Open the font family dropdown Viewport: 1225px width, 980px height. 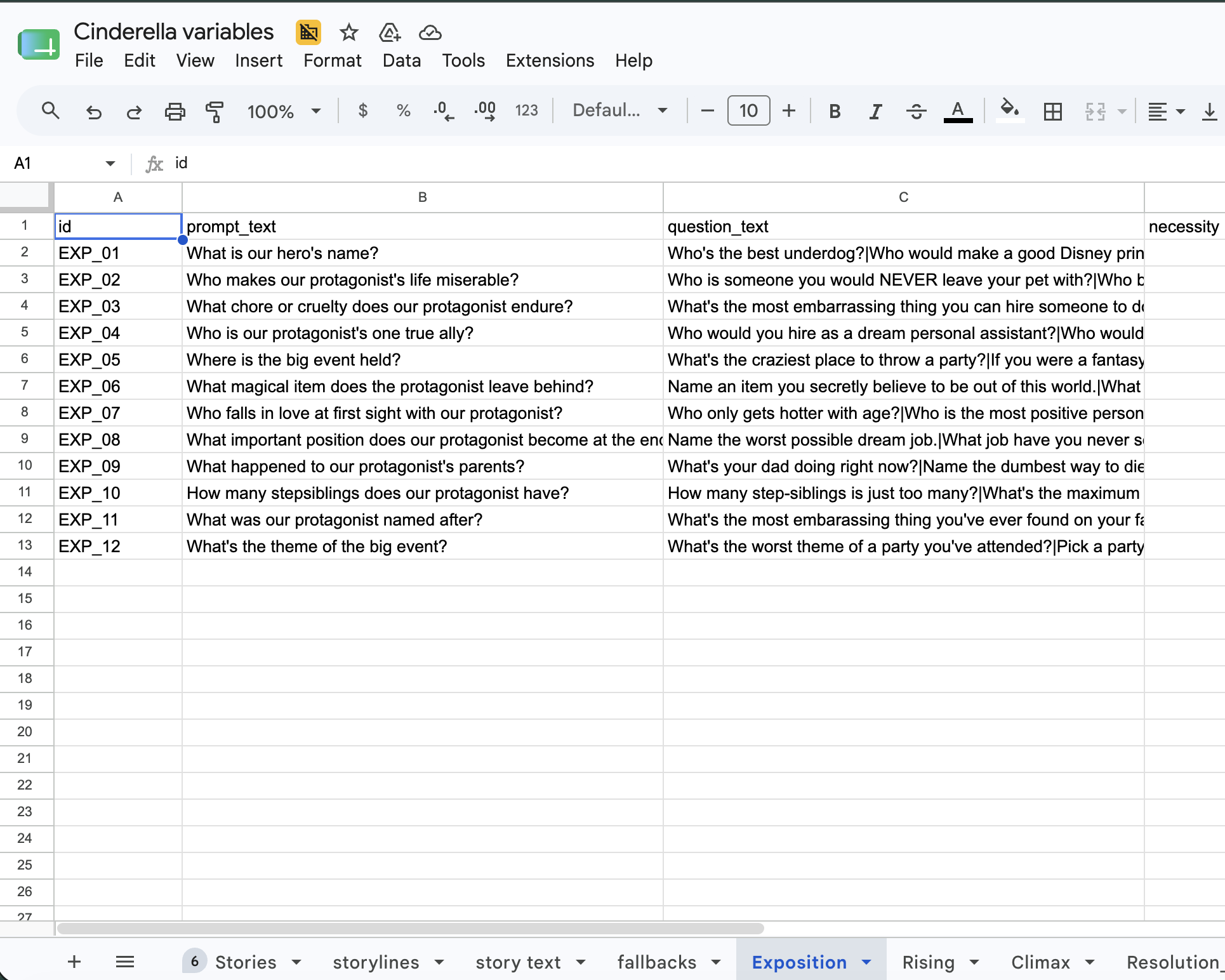point(620,111)
